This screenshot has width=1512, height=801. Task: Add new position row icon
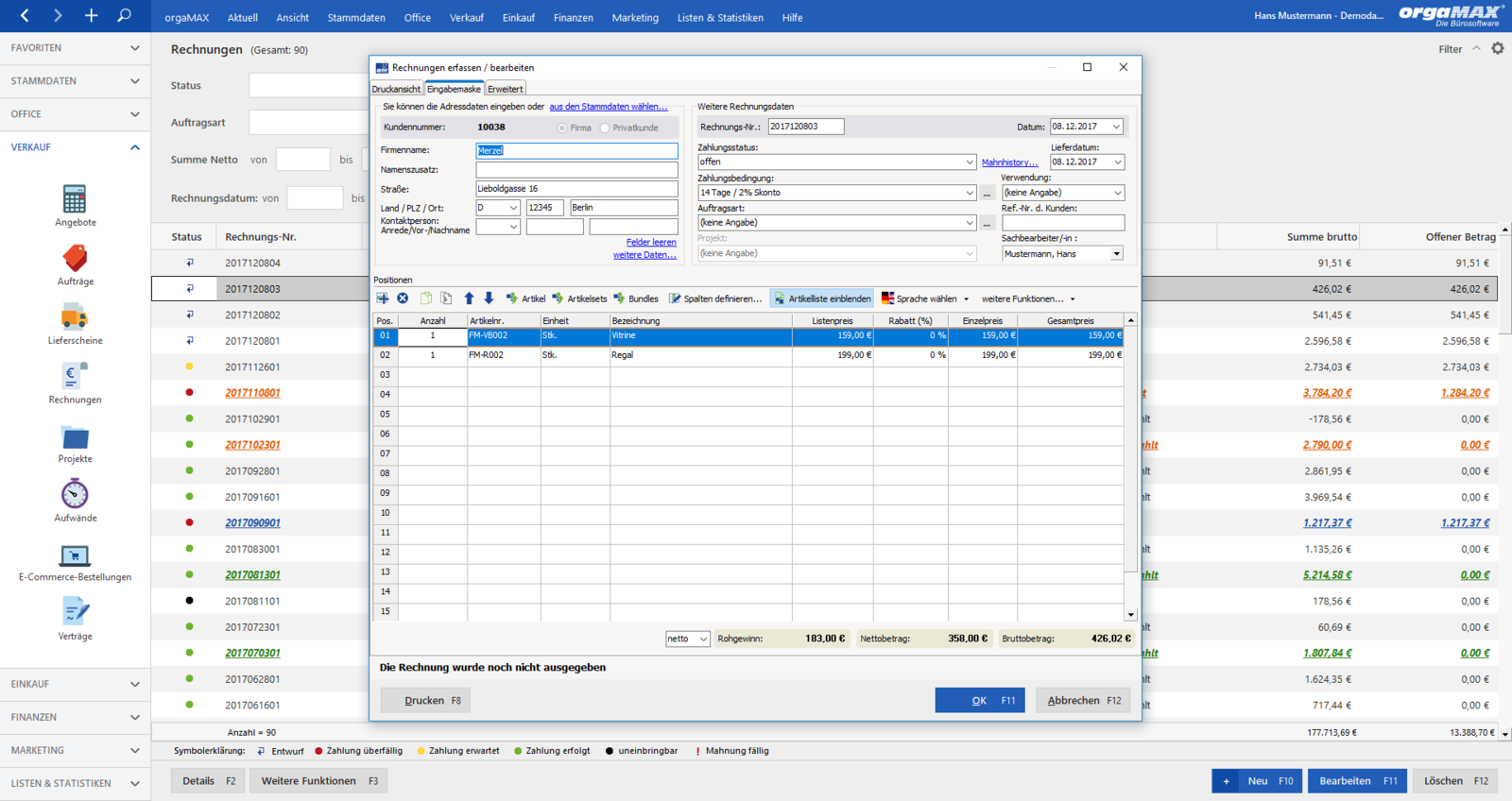click(383, 298)
